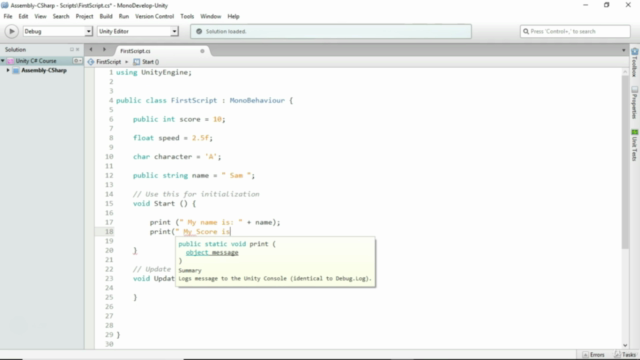Viewport: 640px width, 360px height.
Task: Open the Help menu
Action: click(x=233, y=16)
